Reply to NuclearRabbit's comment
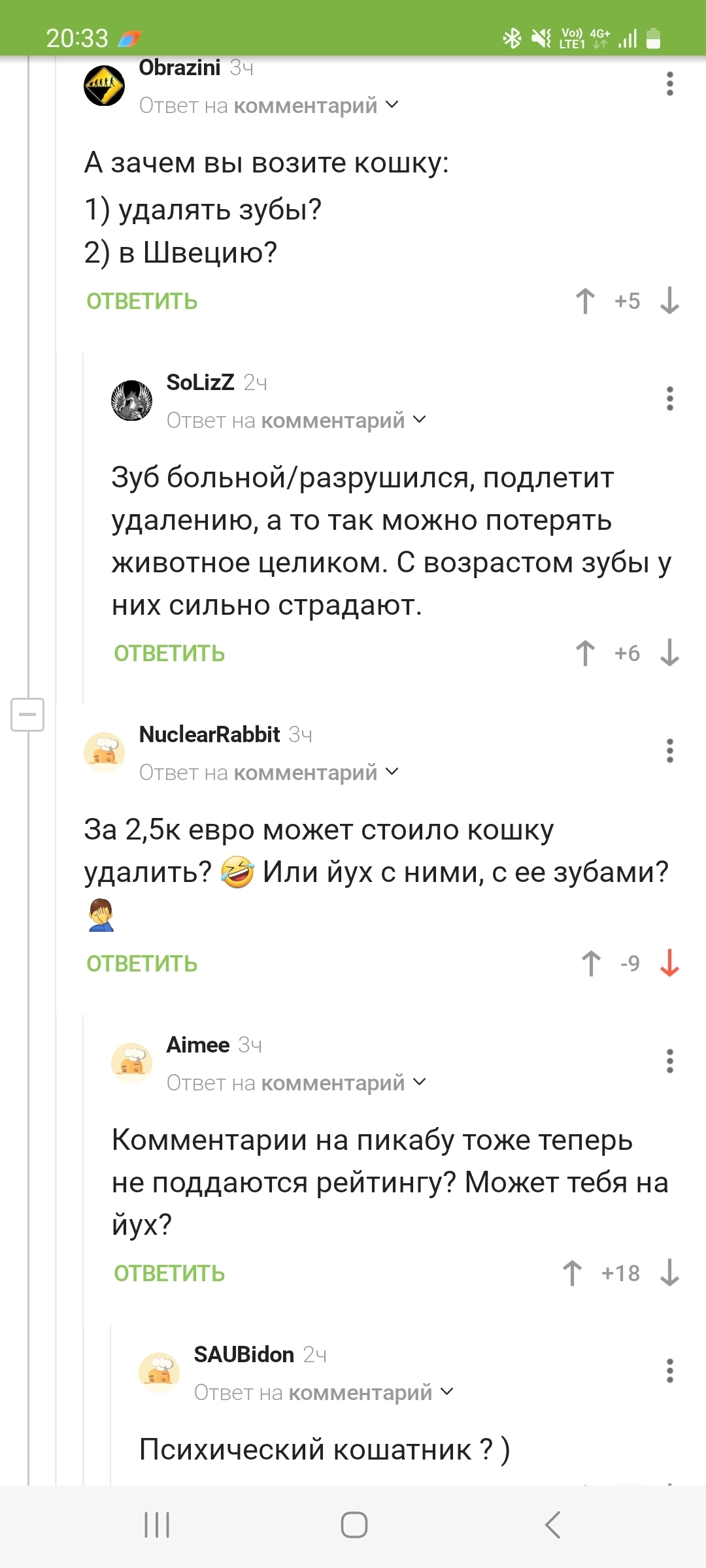 (x=142, y=964)
